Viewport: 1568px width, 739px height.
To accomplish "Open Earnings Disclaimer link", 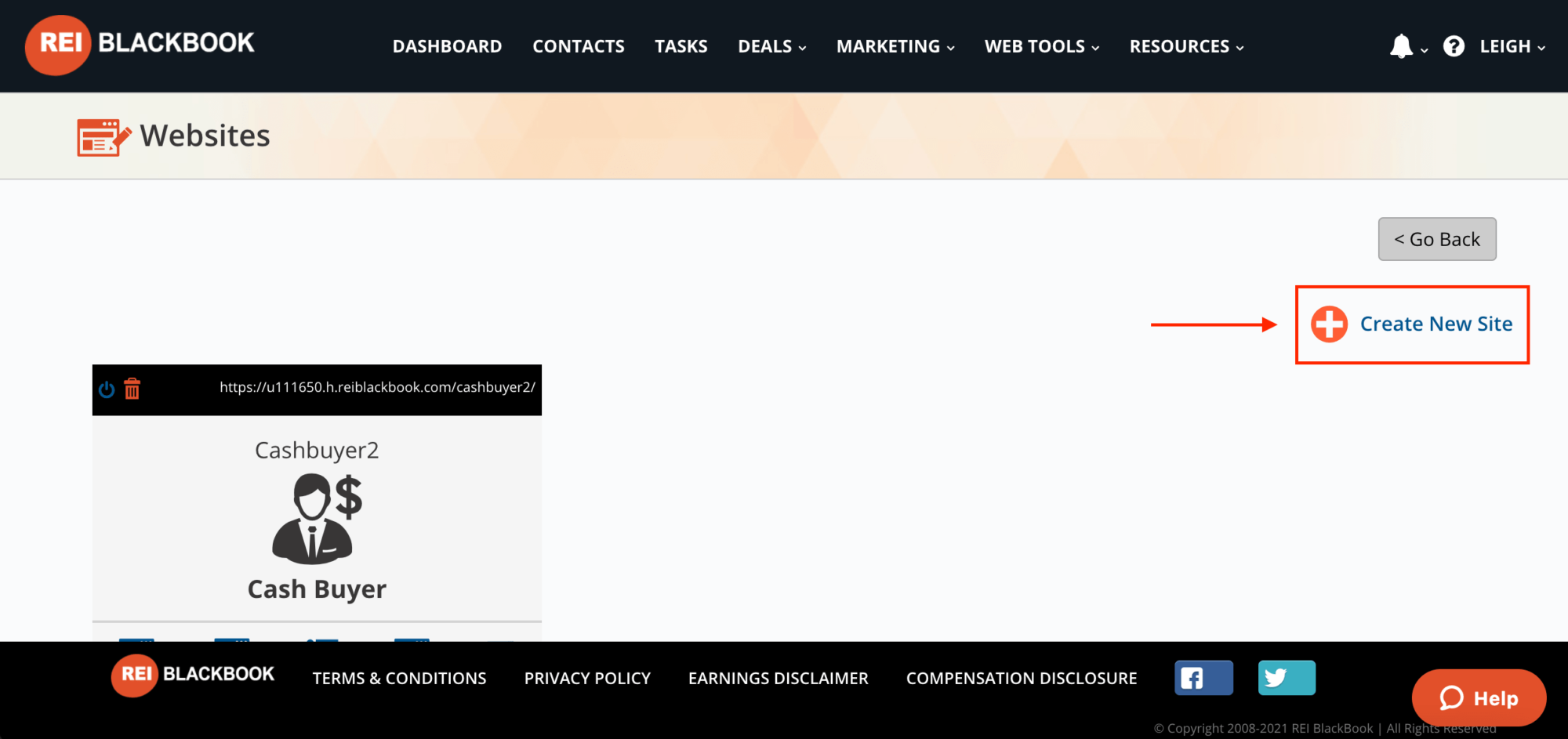I will (779, 679).
